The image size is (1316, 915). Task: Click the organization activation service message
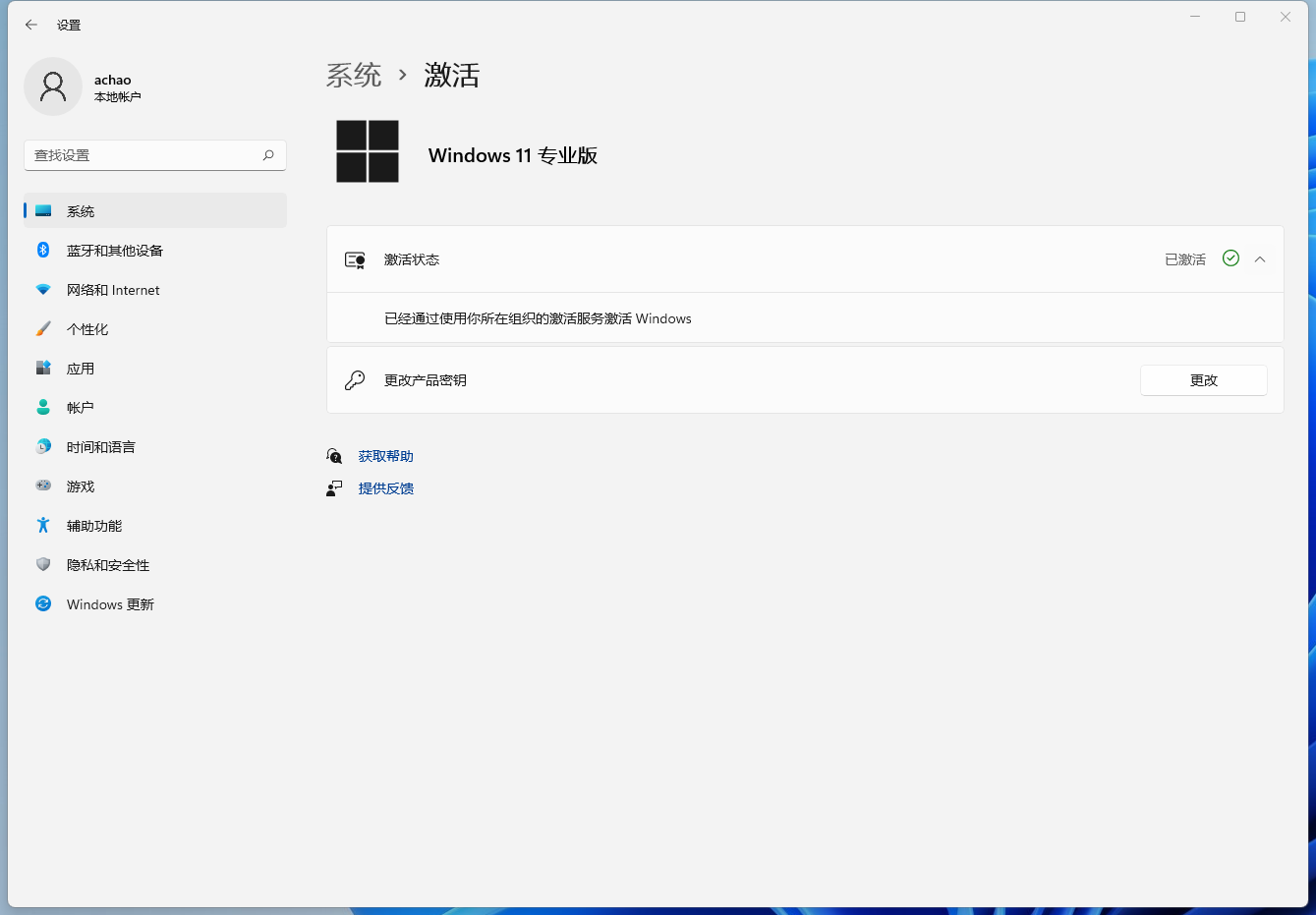pyautogui.click(x=538, y=318)
